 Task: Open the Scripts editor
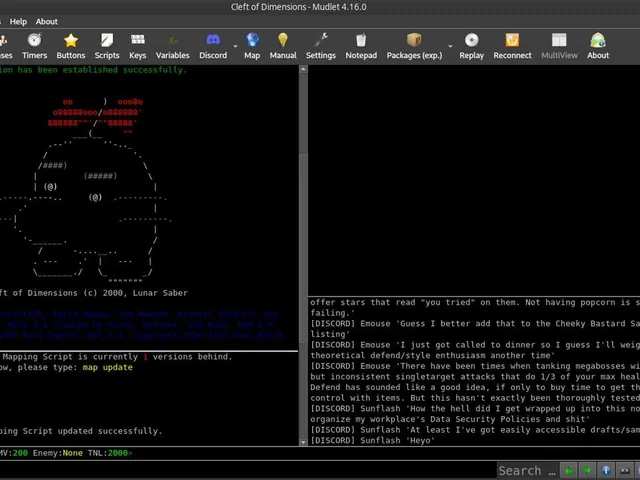coord(107,46)
